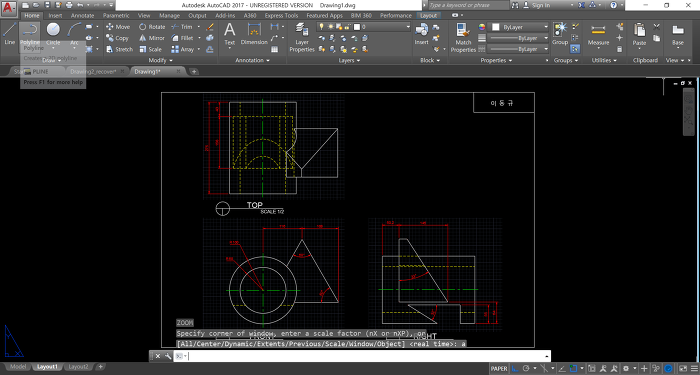Select the Circle tool
Screen dimensions: 700x375
pos(53,34)
